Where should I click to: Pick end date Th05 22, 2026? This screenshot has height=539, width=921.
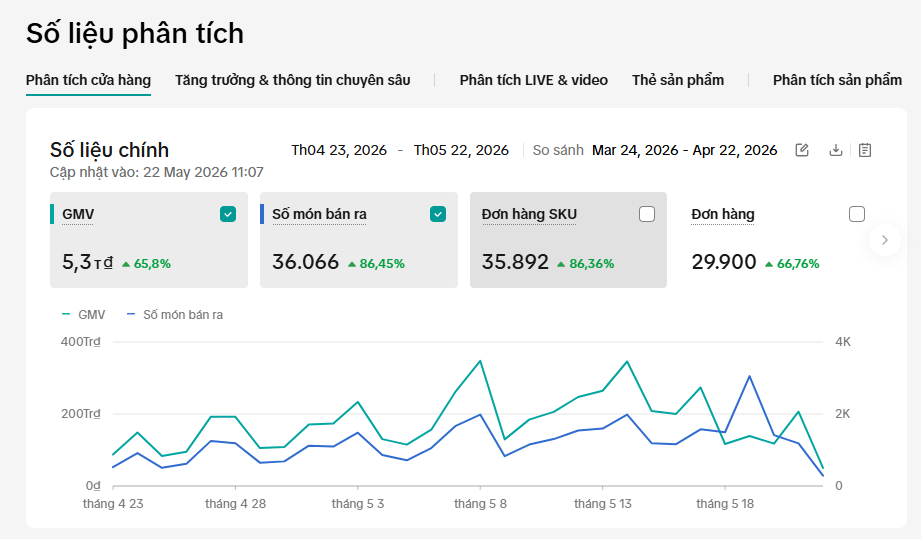click(461, 150)
